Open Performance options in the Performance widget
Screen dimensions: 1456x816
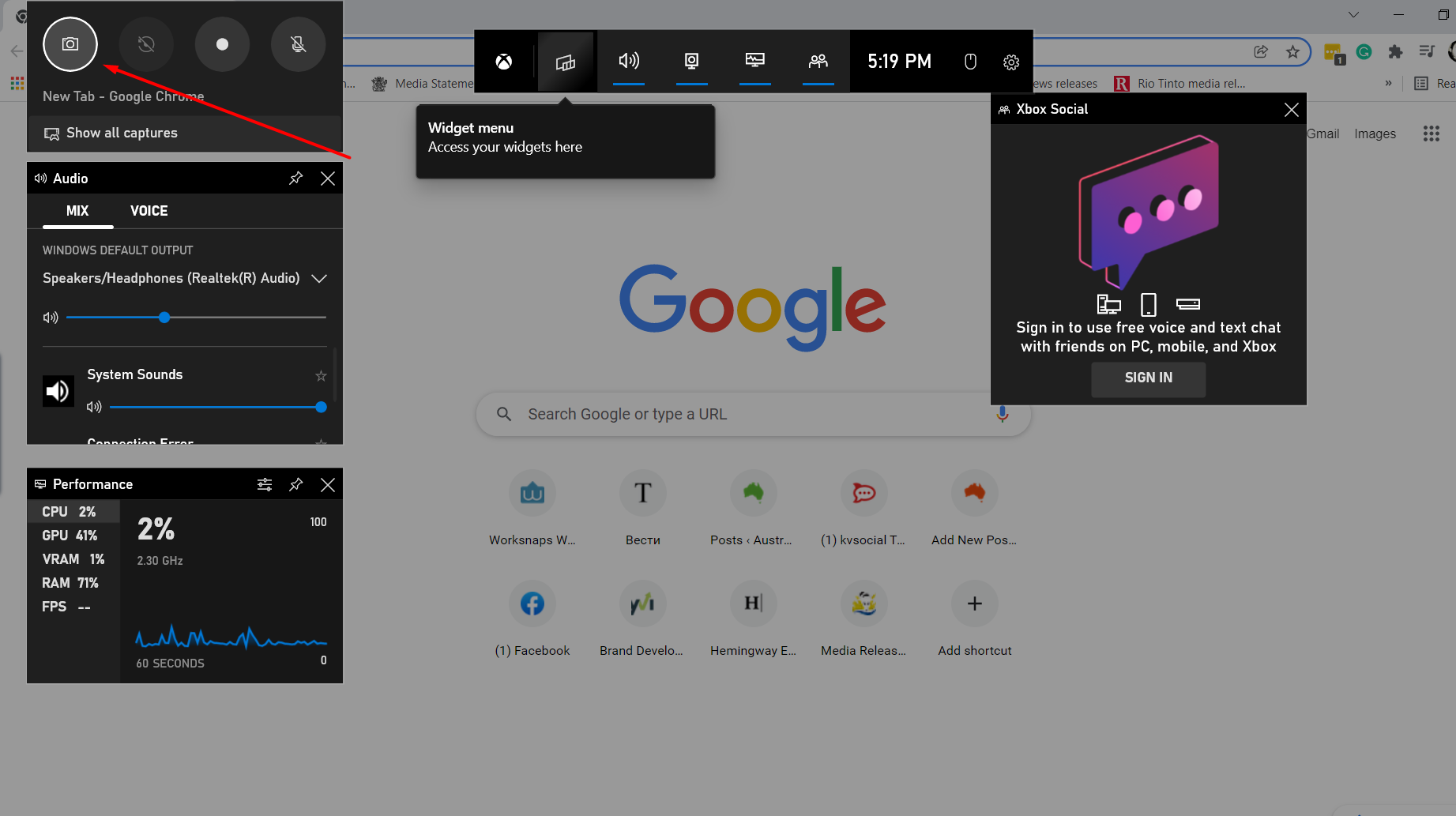click(265, 484)
